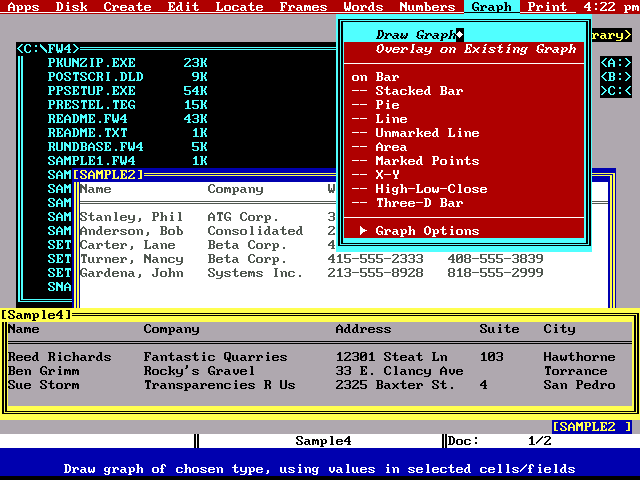Select the ATG Corp. cell

pyautogui.click(x=243, y=217)
